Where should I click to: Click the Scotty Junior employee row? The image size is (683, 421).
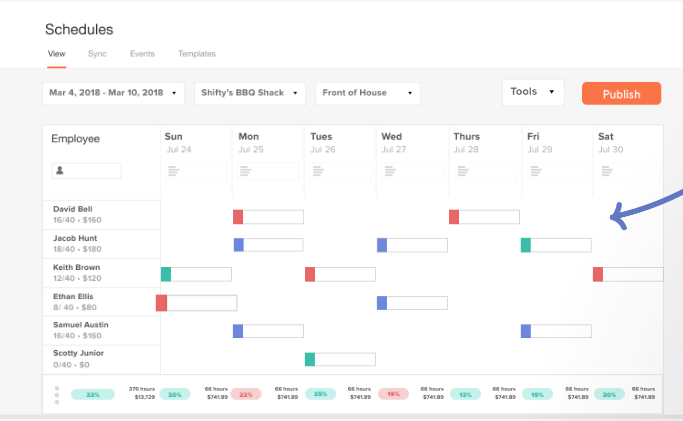pos(101,359)
